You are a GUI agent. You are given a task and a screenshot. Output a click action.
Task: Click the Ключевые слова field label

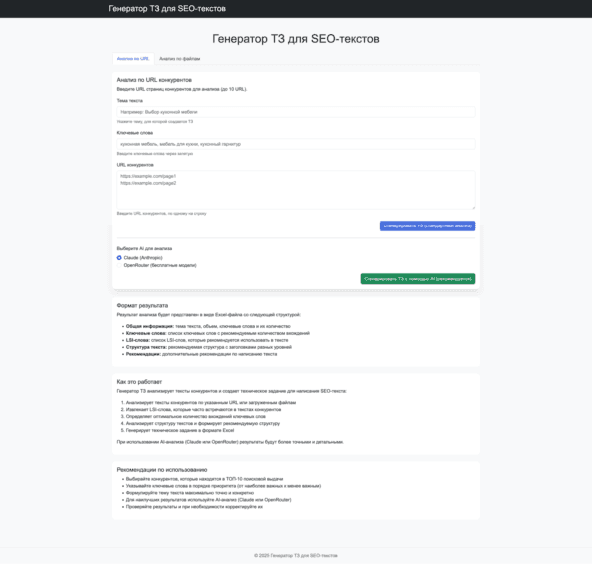[135, 133]
